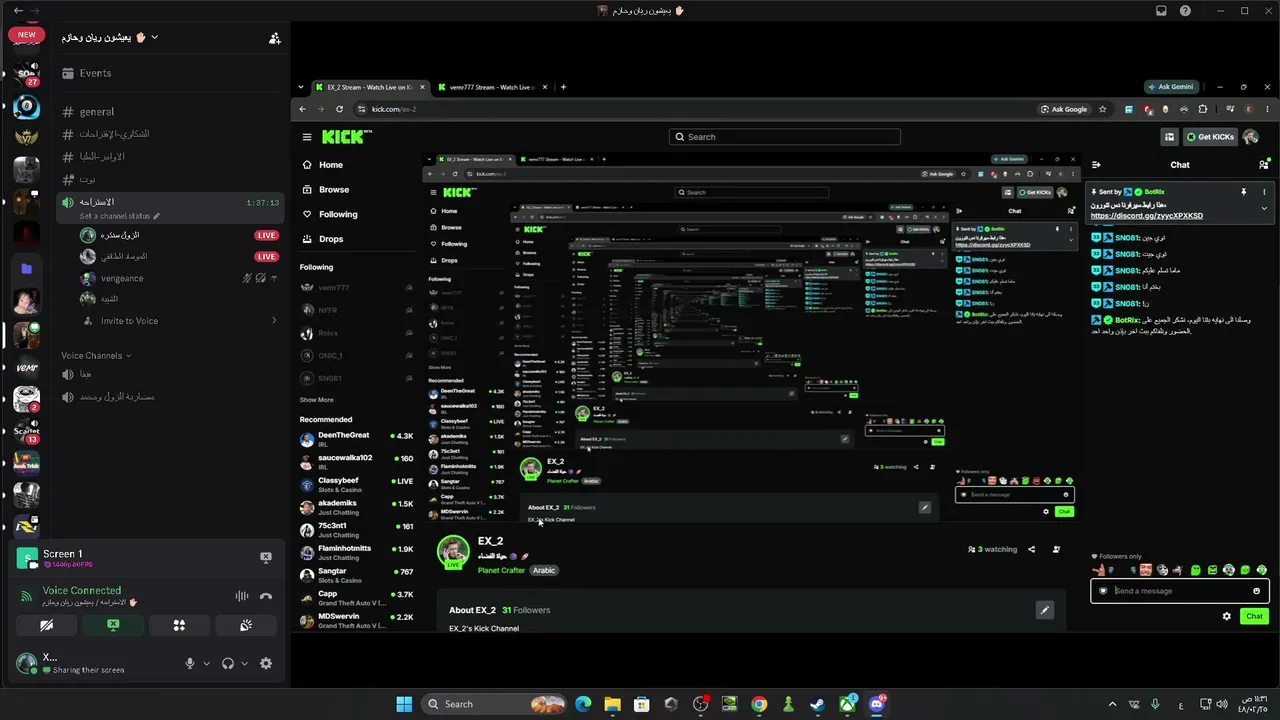Disconnect from voice with the hang-up icon
Screen dimensions: 1280x720
[266, 596]
